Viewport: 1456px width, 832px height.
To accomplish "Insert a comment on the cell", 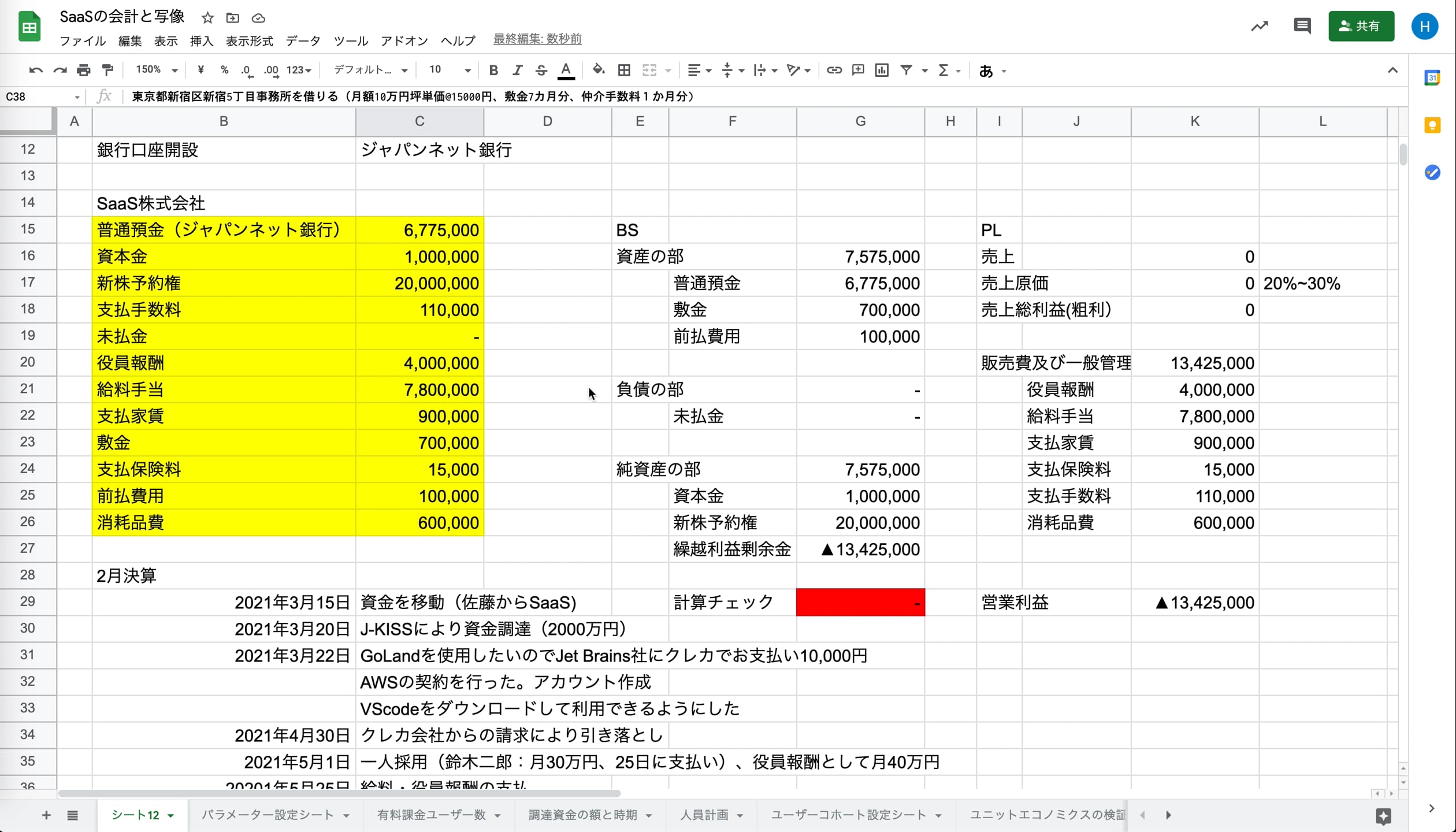I will pos(857,70).
